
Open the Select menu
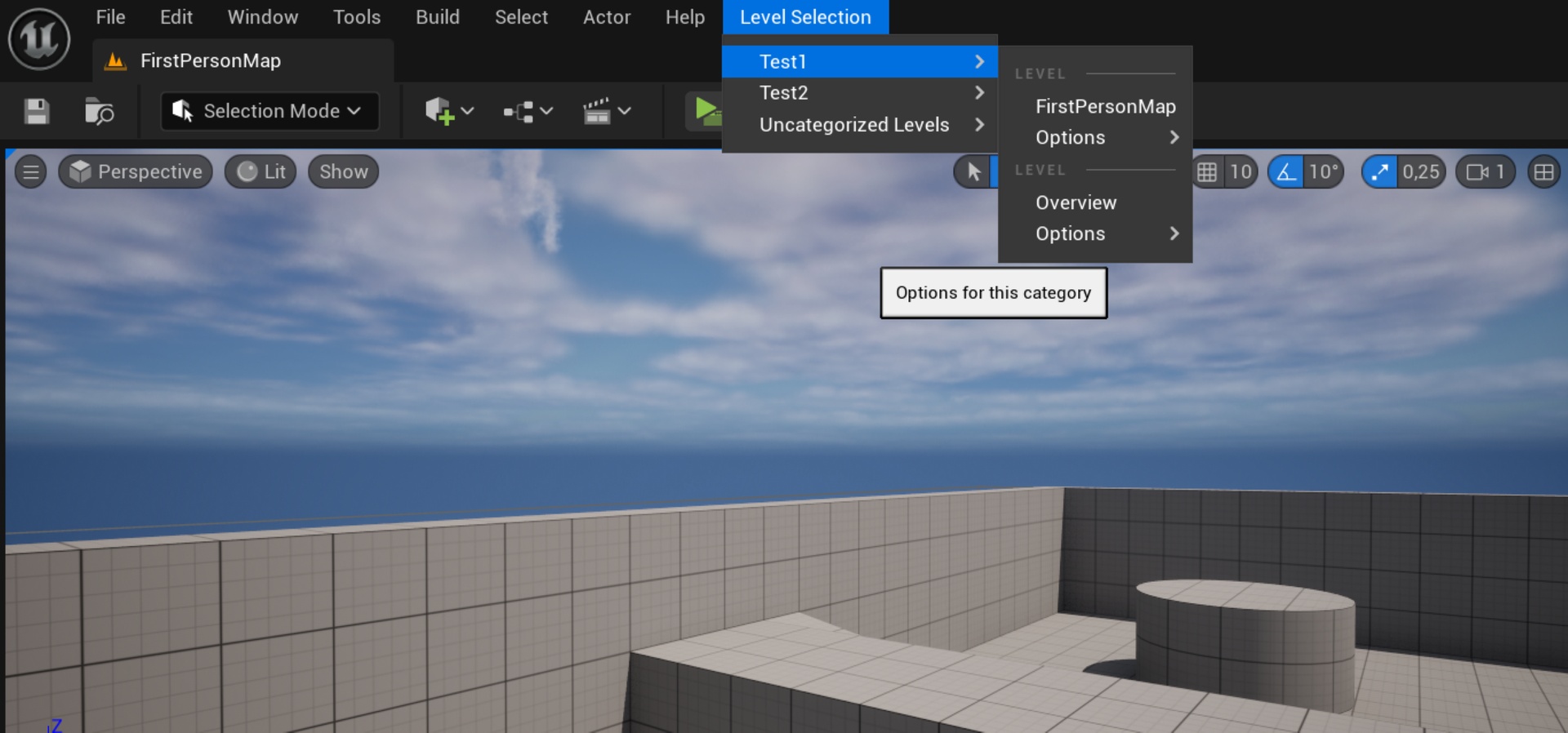pos(521,17)
